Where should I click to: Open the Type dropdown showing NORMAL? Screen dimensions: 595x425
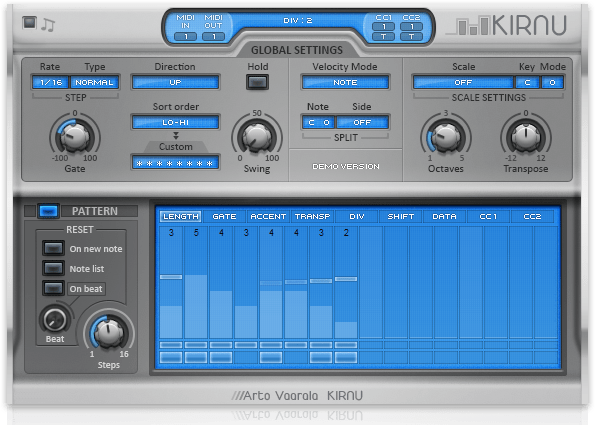(x=94, y=82)
